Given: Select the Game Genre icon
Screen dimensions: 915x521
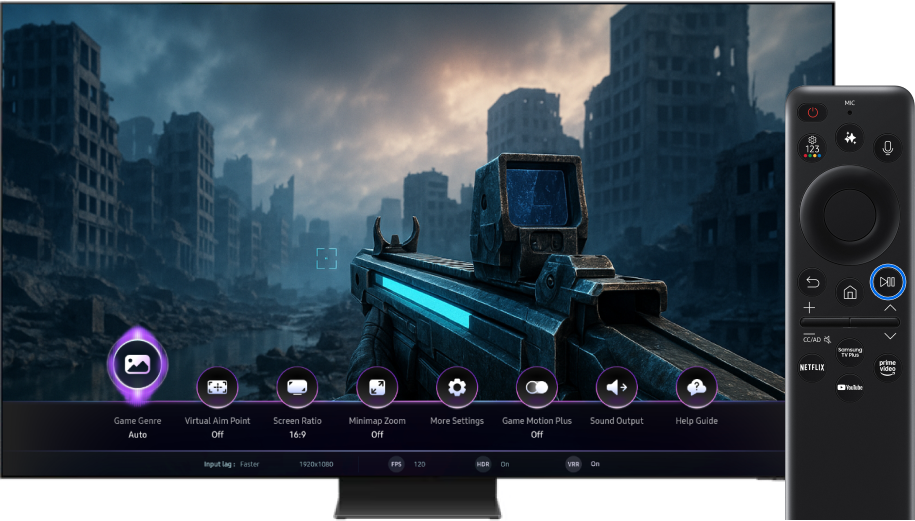Looking at the screenshot, I should tap(137, 364).
